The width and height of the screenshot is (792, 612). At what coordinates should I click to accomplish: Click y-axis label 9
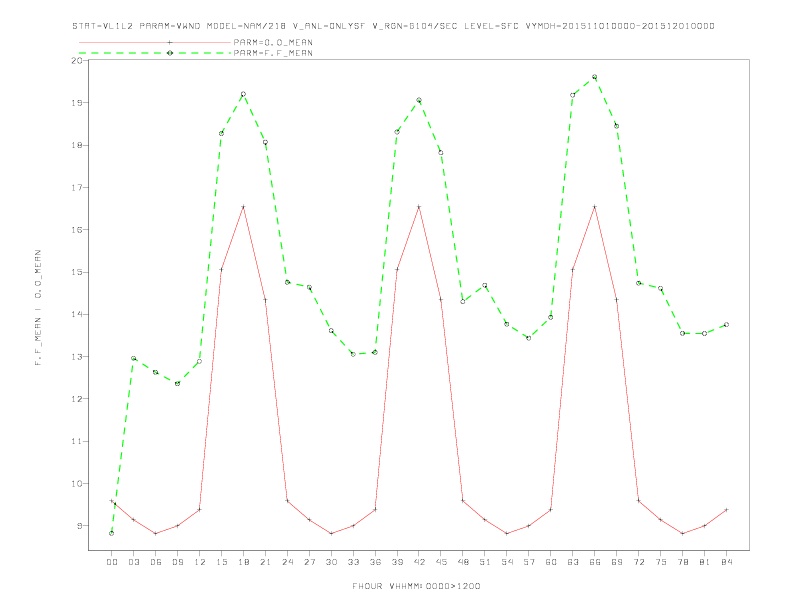point(79,526)
